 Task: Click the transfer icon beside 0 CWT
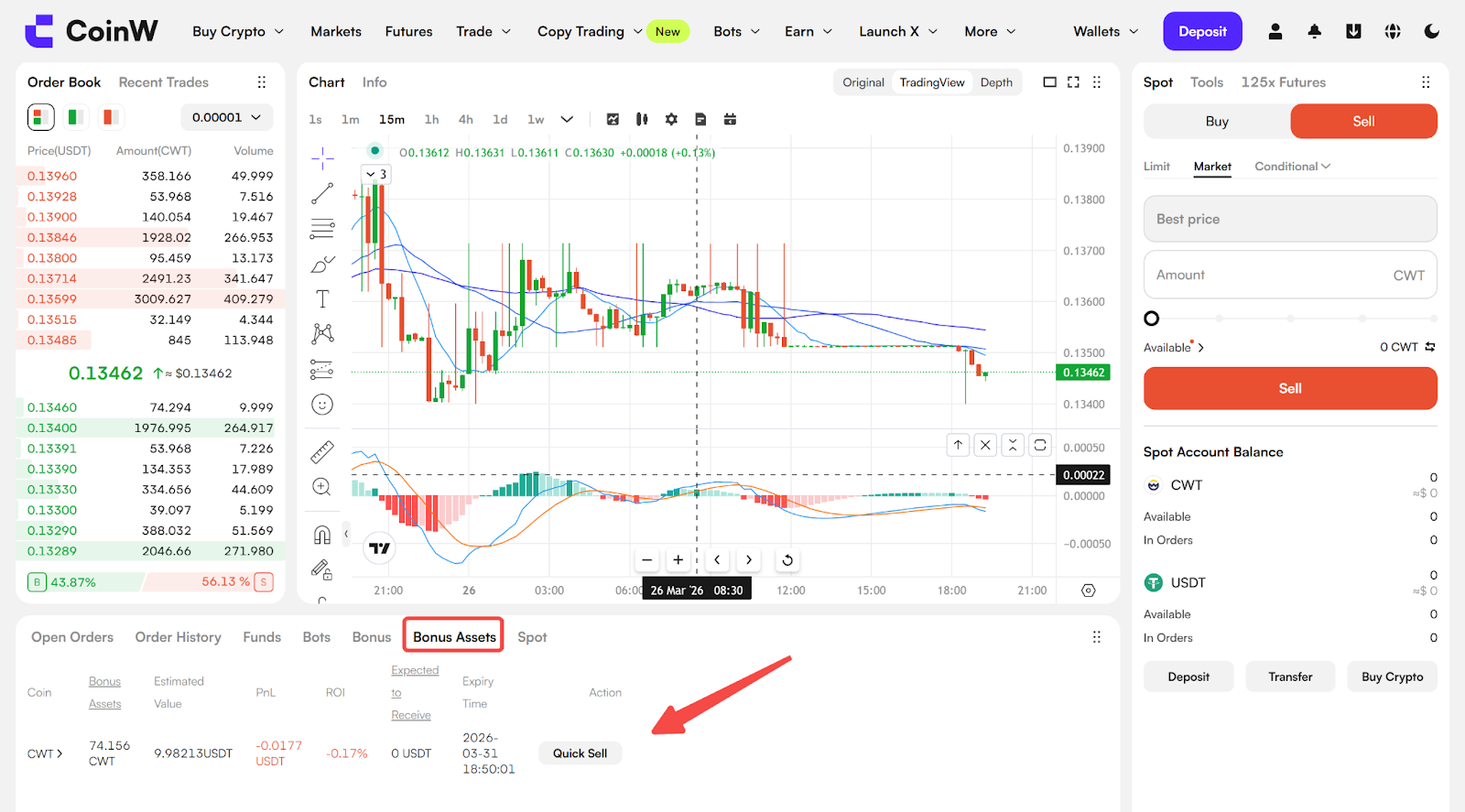click(1430, 347)
